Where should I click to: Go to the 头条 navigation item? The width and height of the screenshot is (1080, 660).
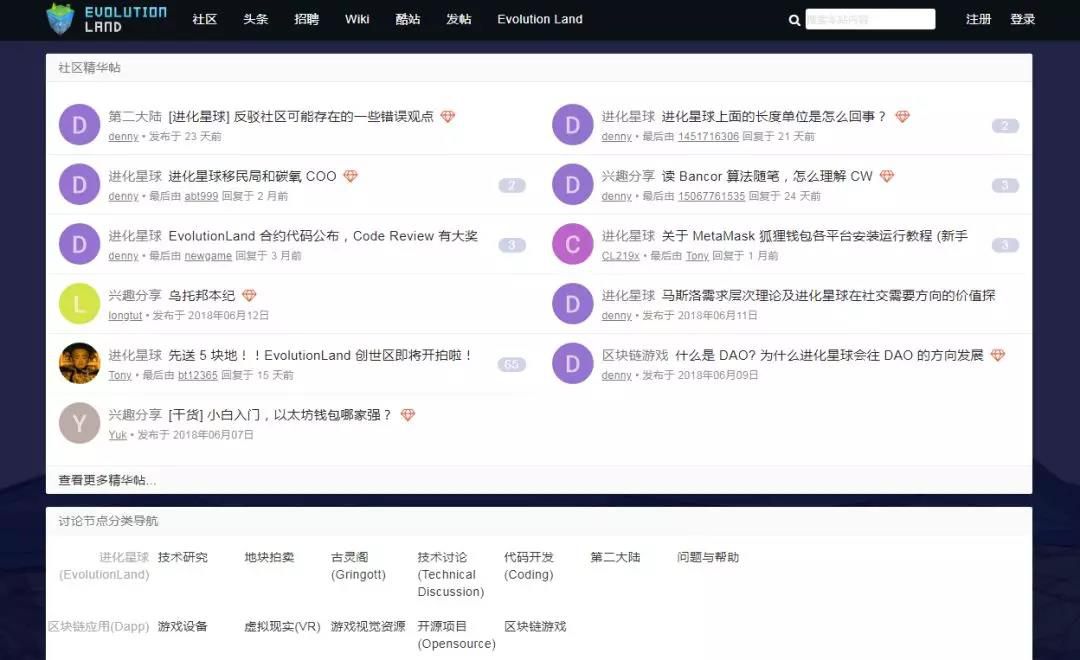coord(256,19)
